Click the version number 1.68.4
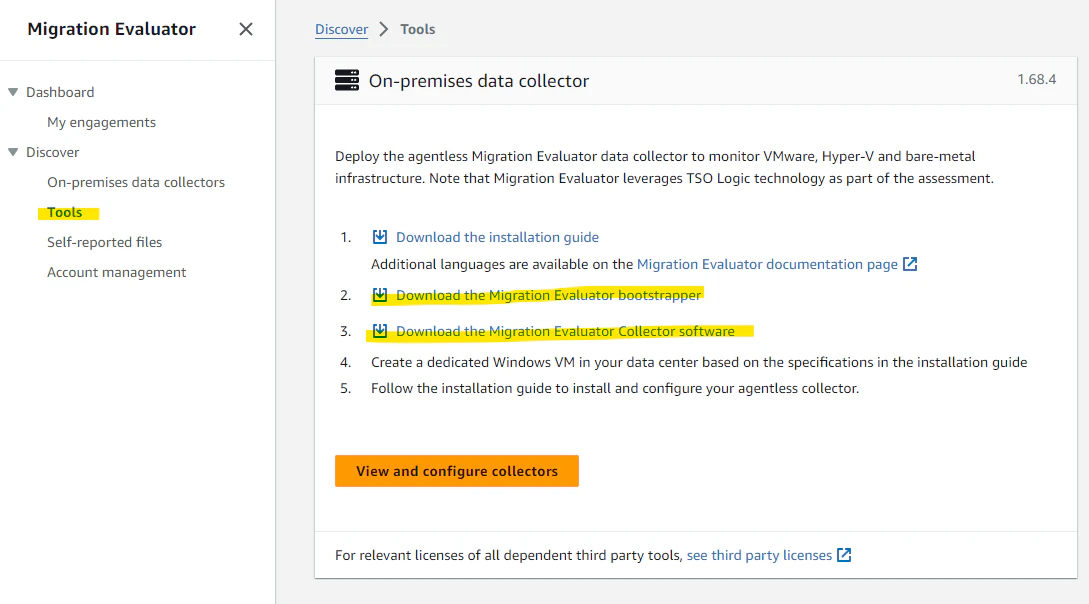The width and height of the screenshot is (1089, 604). click(x=1036, y=79)
